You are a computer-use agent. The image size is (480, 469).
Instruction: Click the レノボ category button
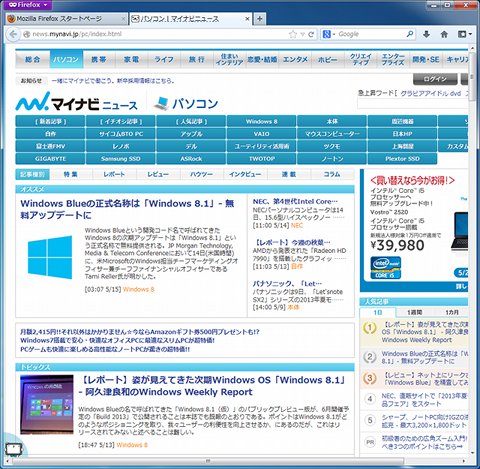coord(121,146)
